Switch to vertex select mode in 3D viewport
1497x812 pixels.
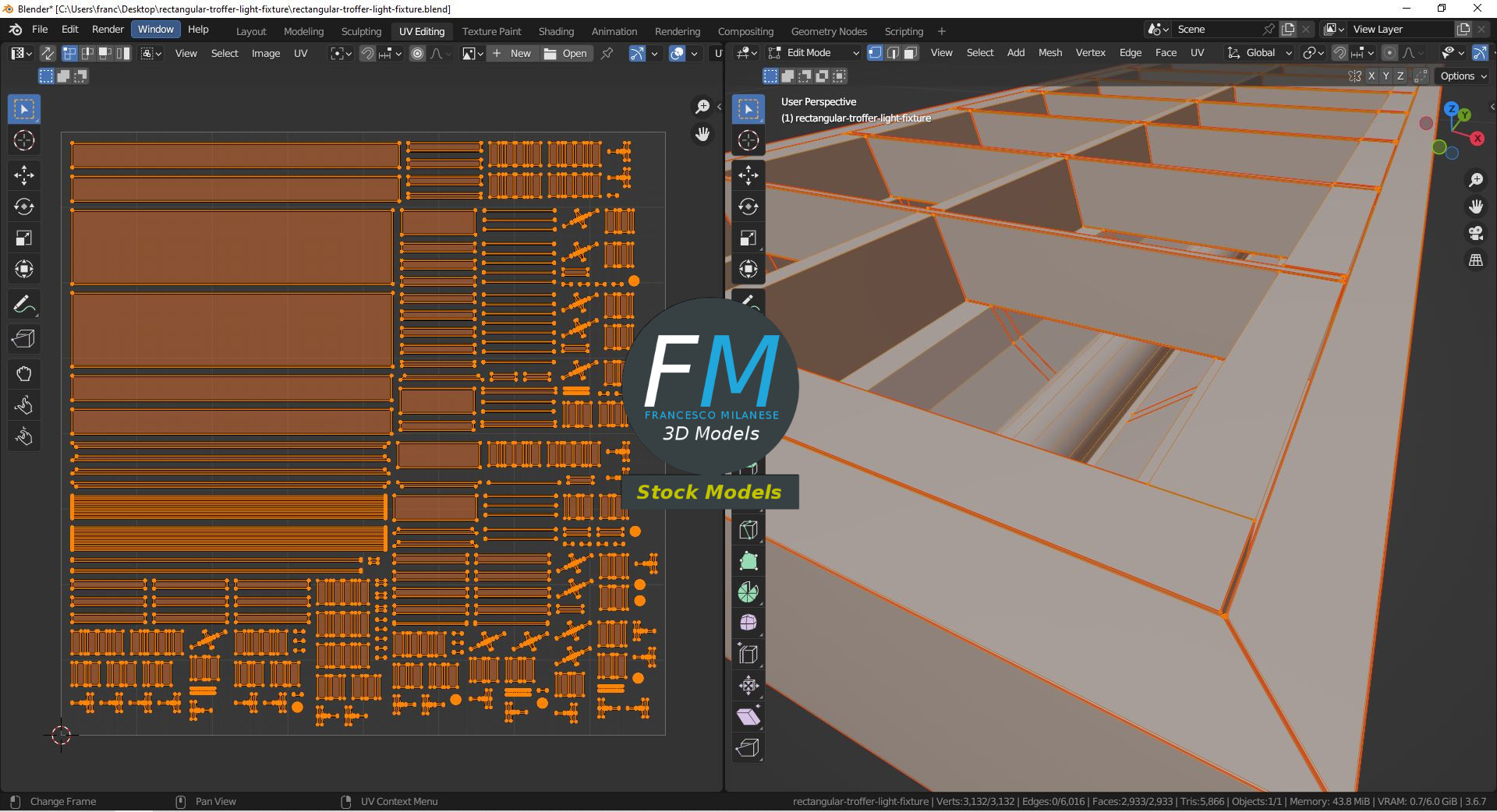875,53
